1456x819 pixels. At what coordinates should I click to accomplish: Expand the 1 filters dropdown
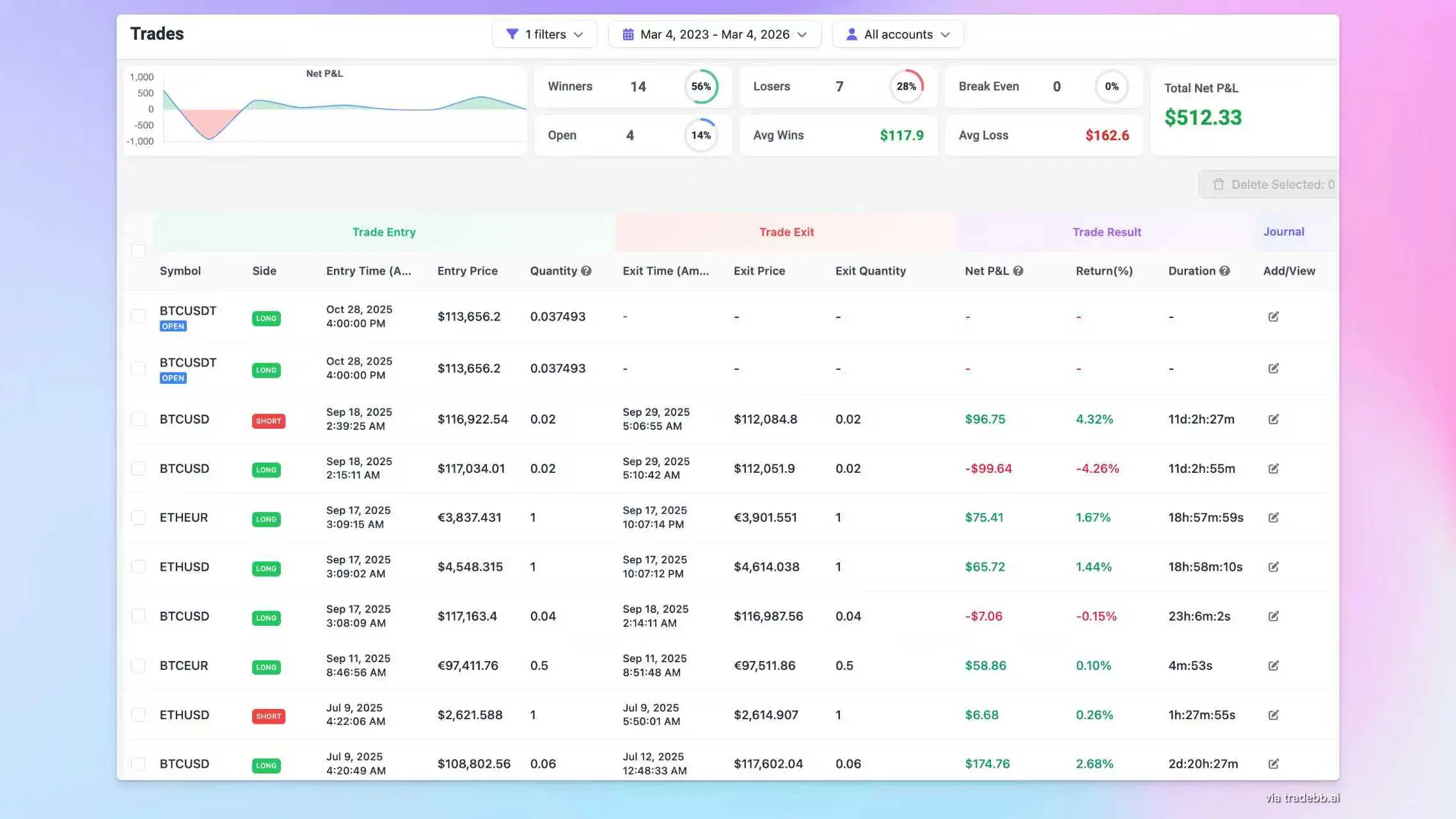coord(544,34)
